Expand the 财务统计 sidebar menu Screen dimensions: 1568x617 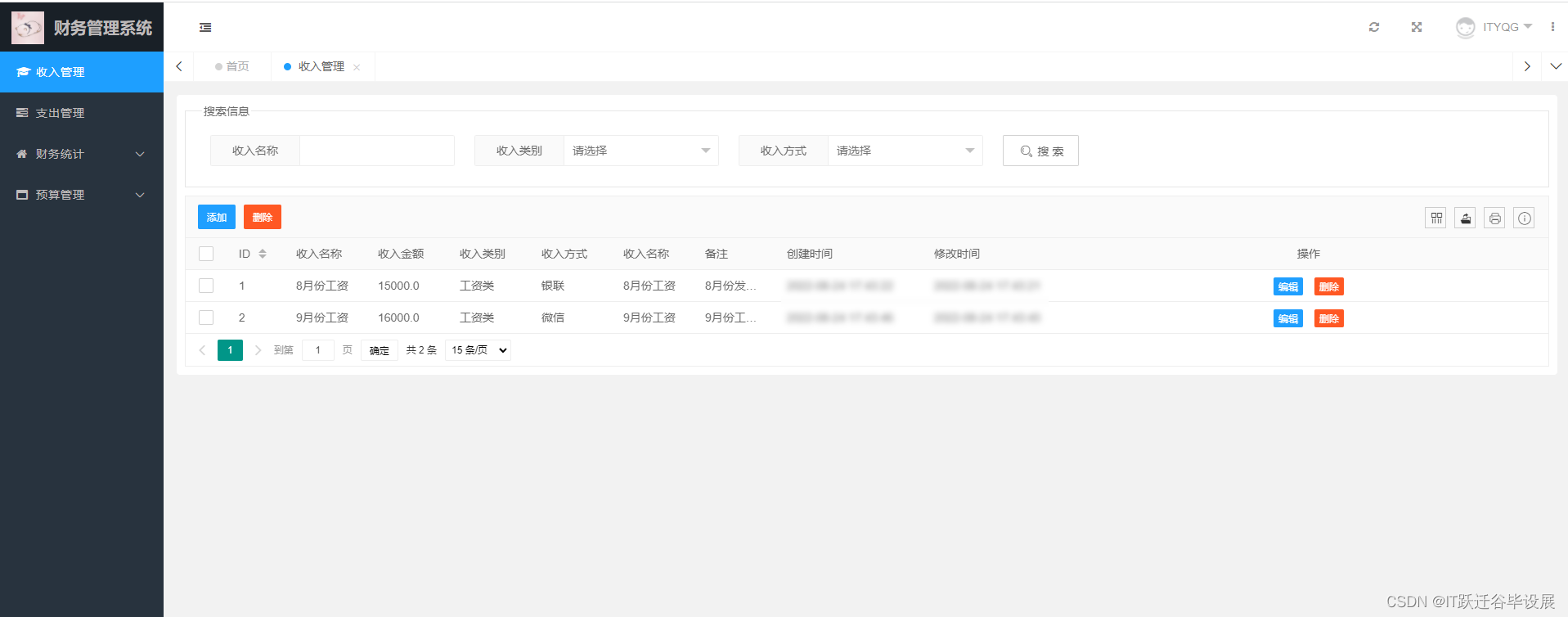coord(82,154)
